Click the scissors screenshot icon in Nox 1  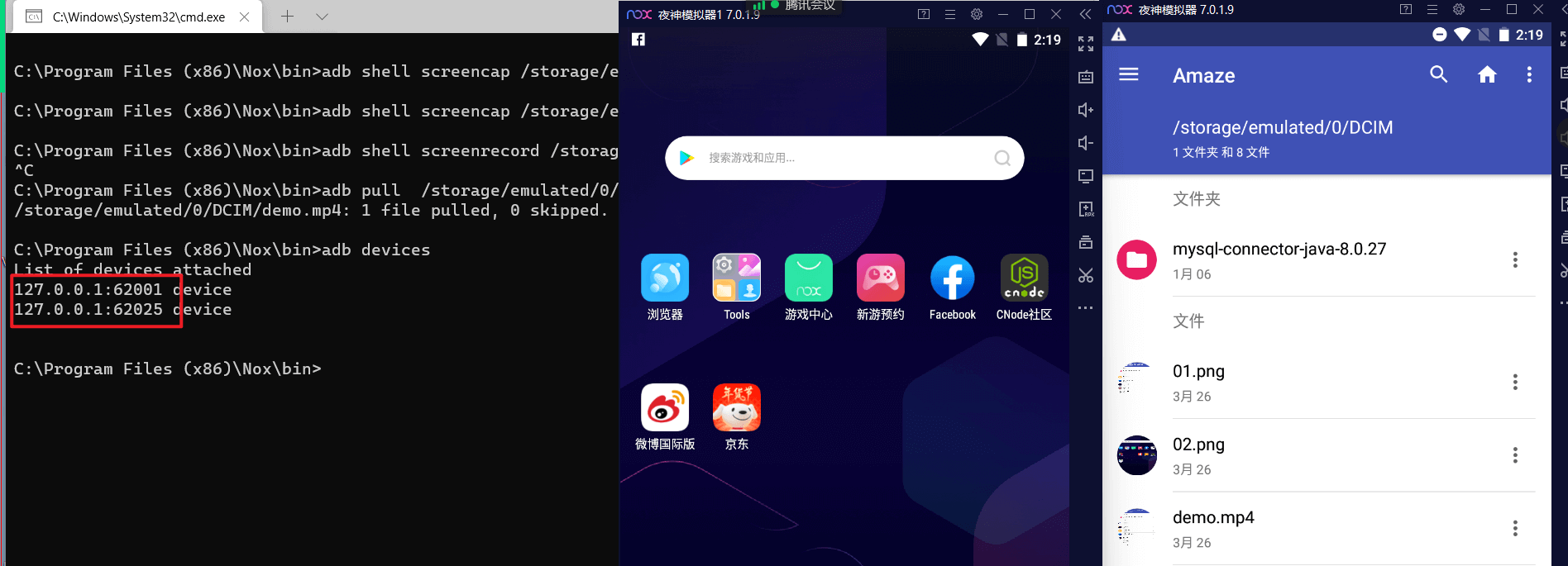tap(1086, 275)
